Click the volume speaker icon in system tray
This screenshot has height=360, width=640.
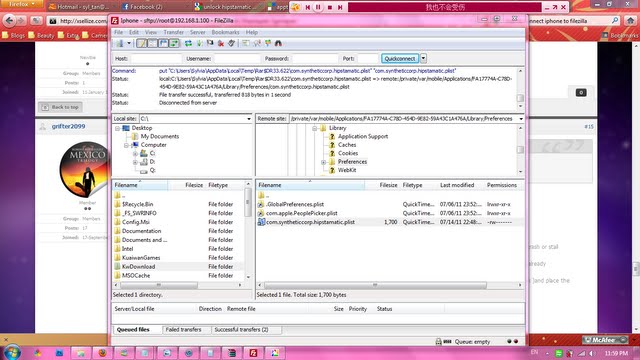[592, 353]
